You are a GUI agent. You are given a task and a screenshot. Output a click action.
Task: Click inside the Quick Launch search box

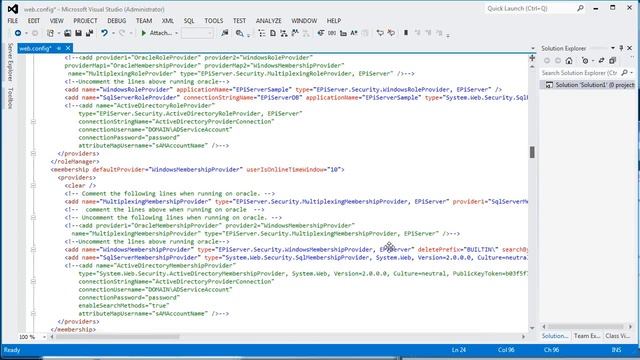530,8
